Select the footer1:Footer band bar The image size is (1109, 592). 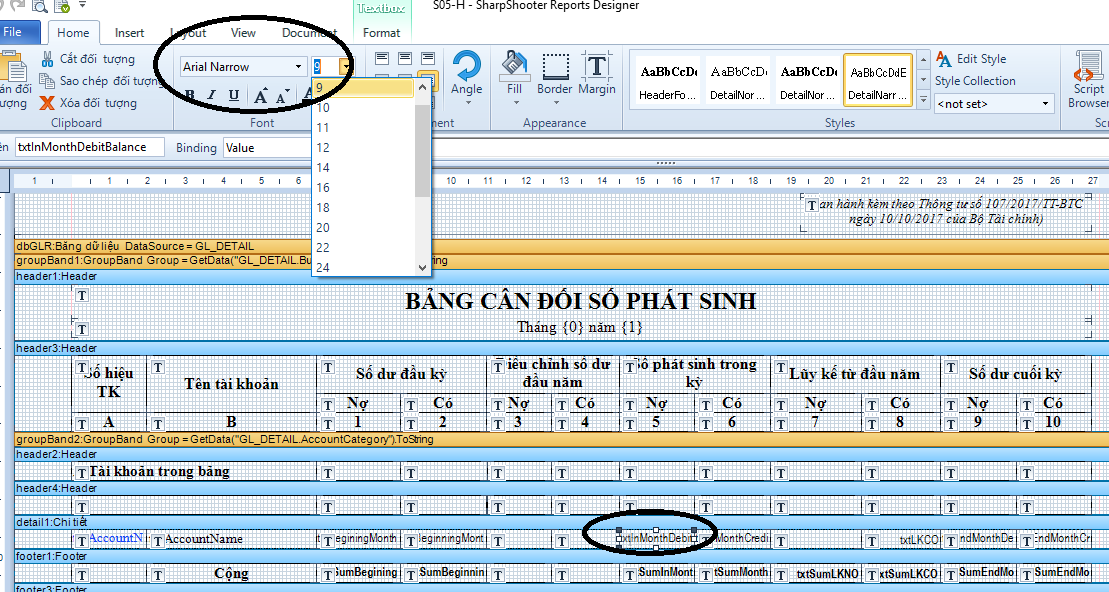562,556
